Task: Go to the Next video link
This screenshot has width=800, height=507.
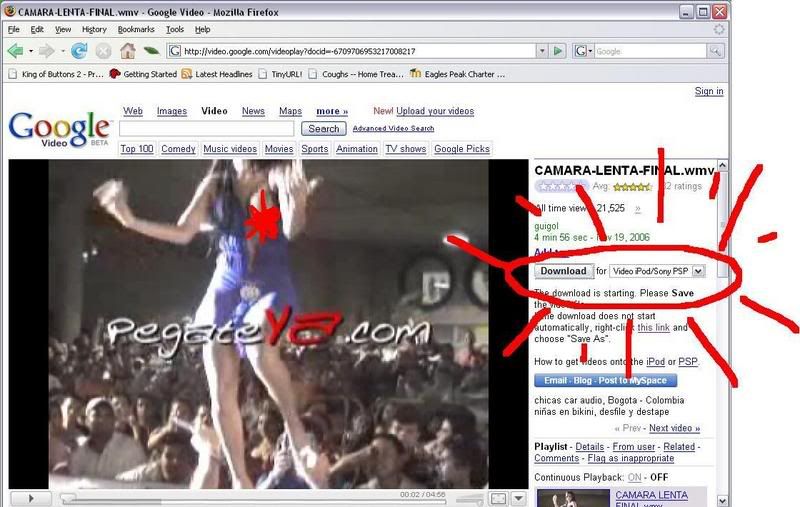Action: [x=674, y=428]
